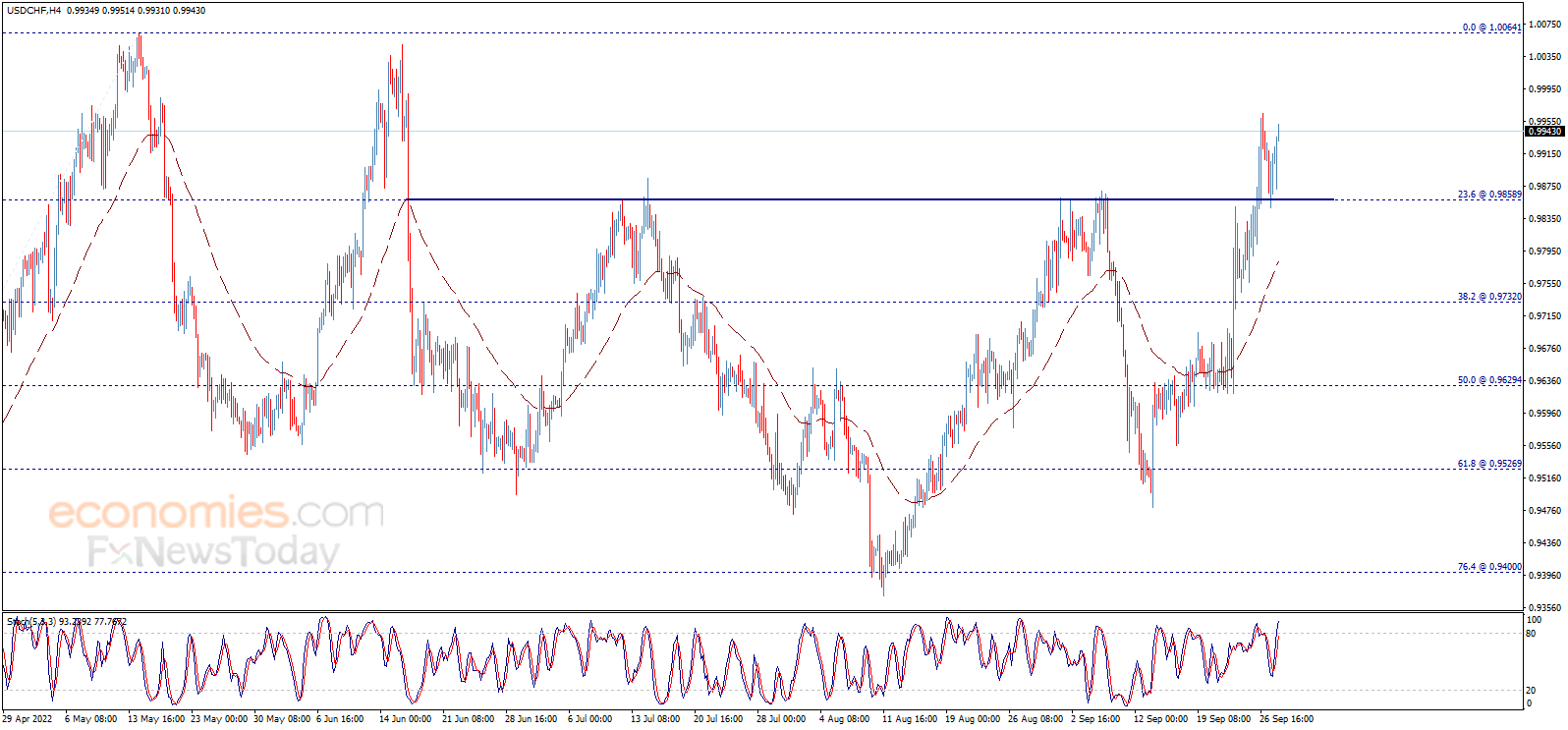Select the stochastic 80 level label
Image resolution: width=1568 pixels, height=730 pixels.
coord(1531,634)
